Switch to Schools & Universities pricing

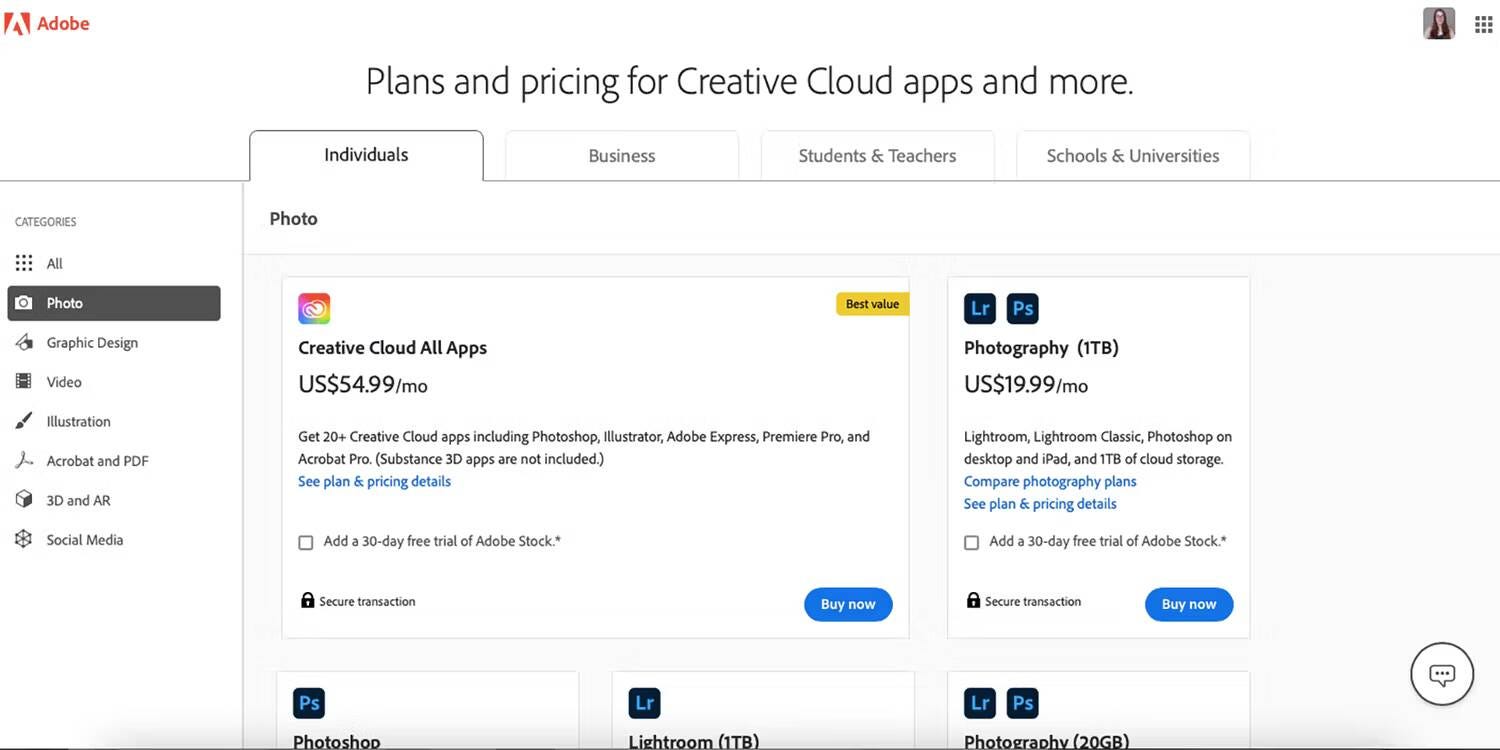pos(1132,155)
